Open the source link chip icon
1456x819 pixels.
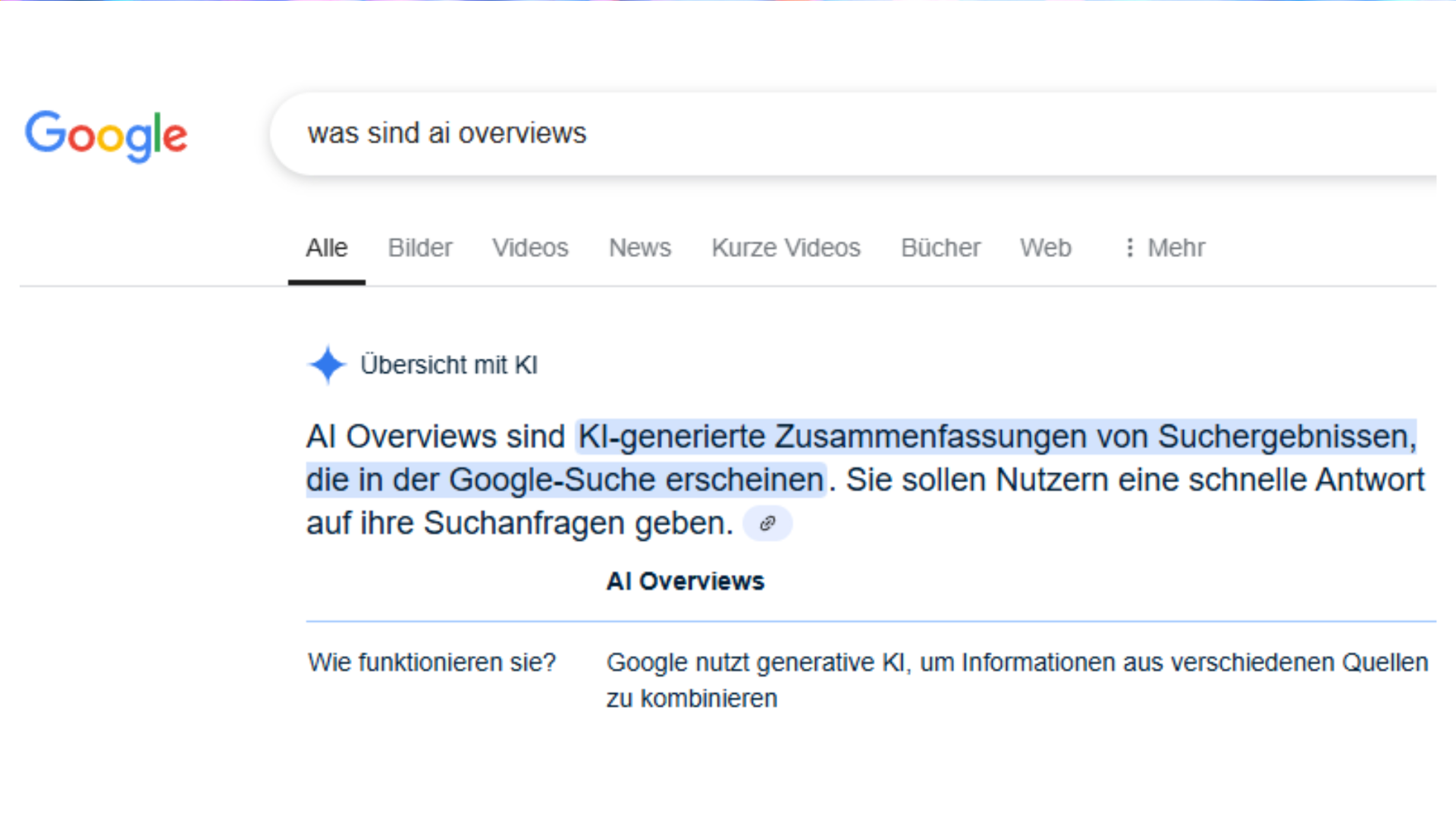(767, 523)
